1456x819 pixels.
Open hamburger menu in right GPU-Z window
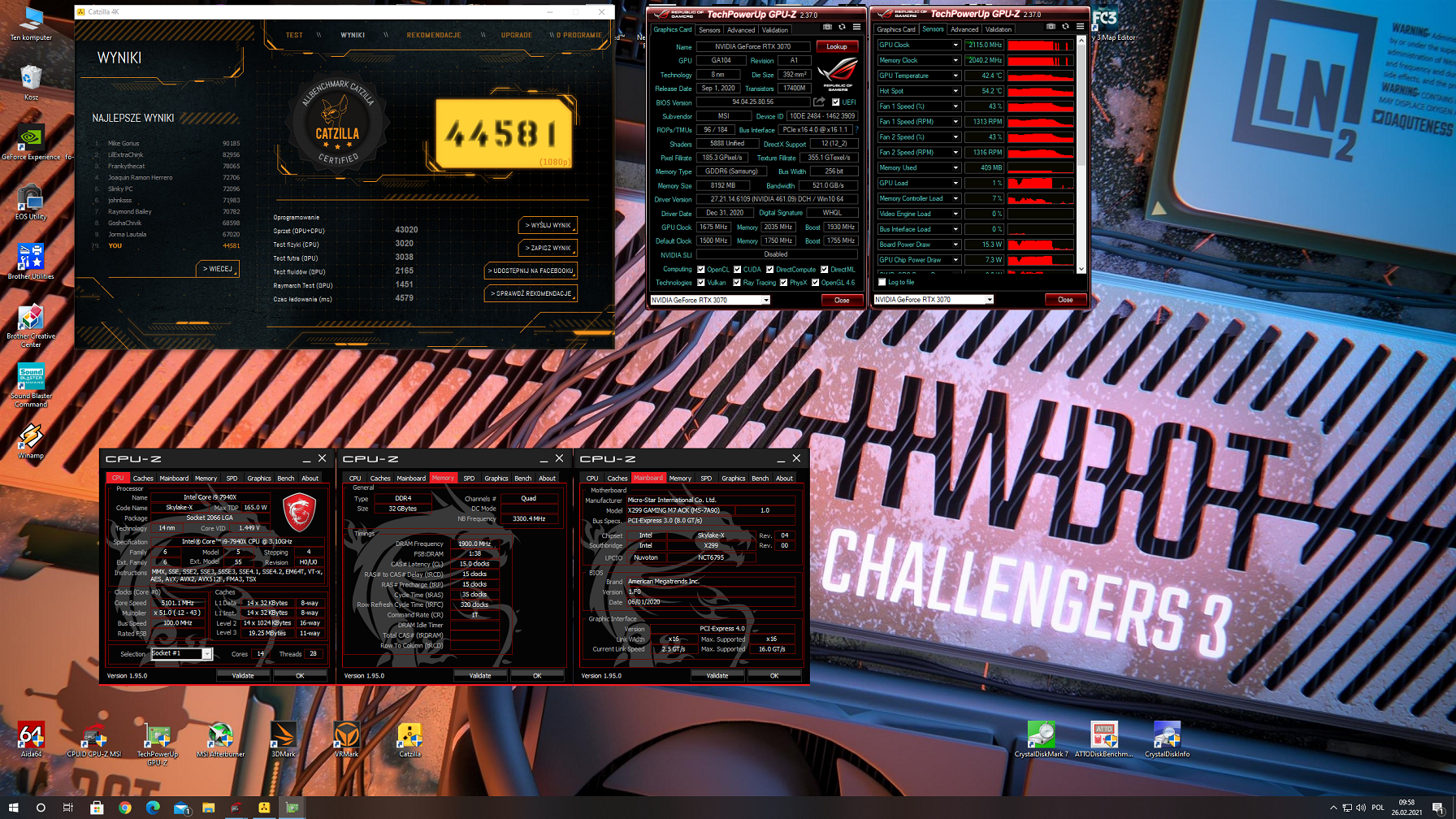tap(1080, 27)
